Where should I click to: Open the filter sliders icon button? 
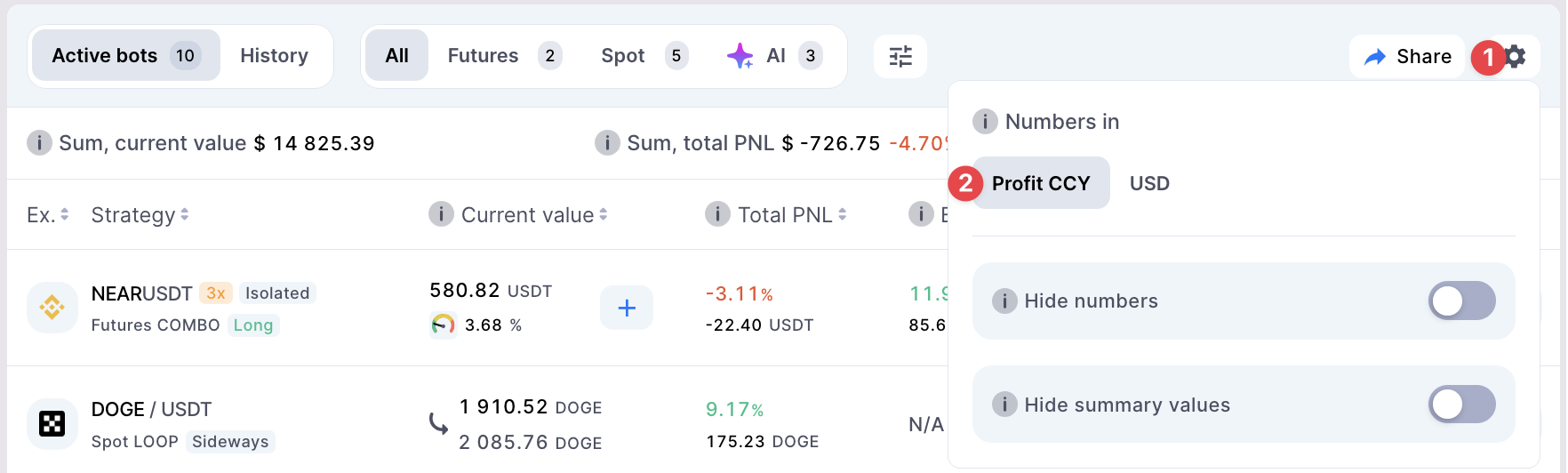click(900, 57)
